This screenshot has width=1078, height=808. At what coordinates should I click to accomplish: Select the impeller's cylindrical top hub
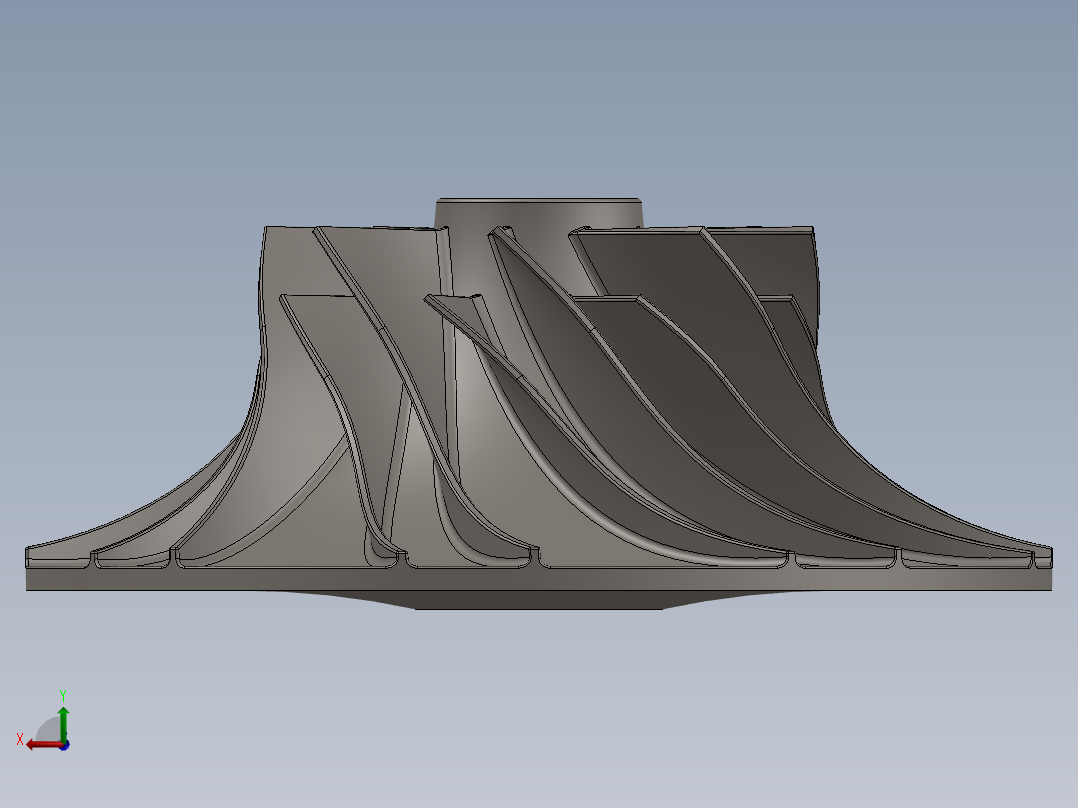click(x=538, y=212)
